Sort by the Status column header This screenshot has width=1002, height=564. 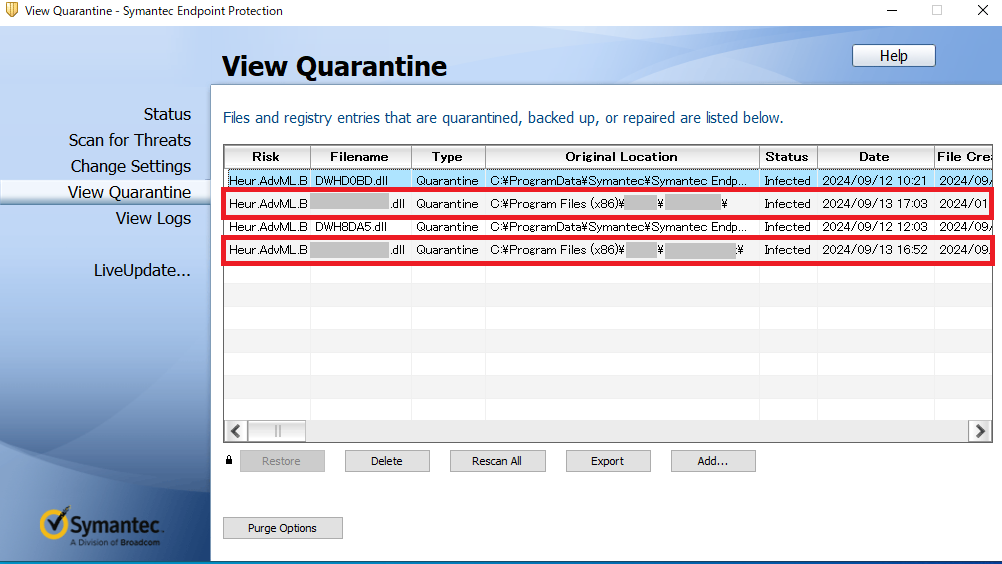point(787,157)
